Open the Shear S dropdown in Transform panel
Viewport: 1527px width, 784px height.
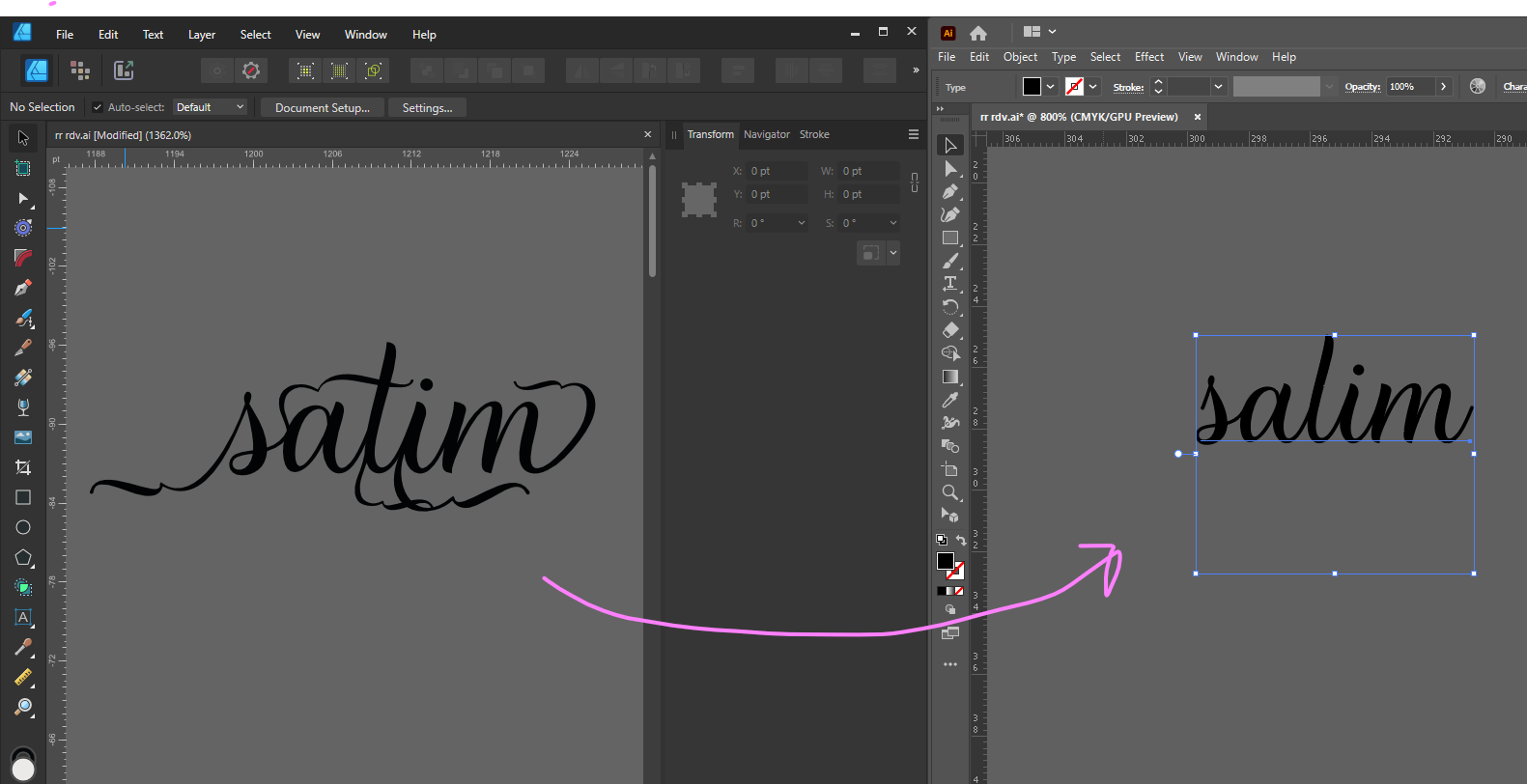[x=892, y=223]
